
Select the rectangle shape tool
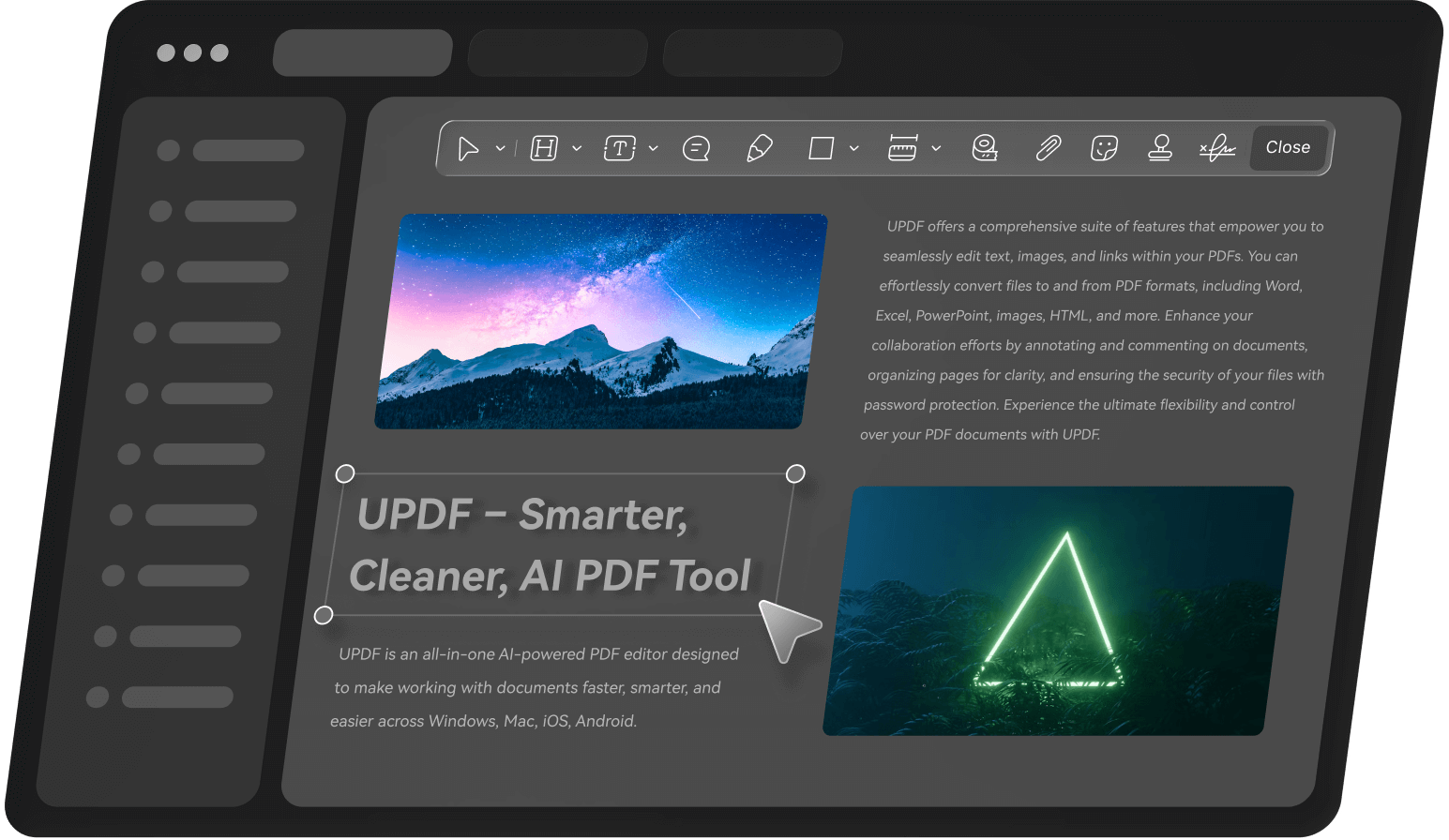[x=822, y=148]
